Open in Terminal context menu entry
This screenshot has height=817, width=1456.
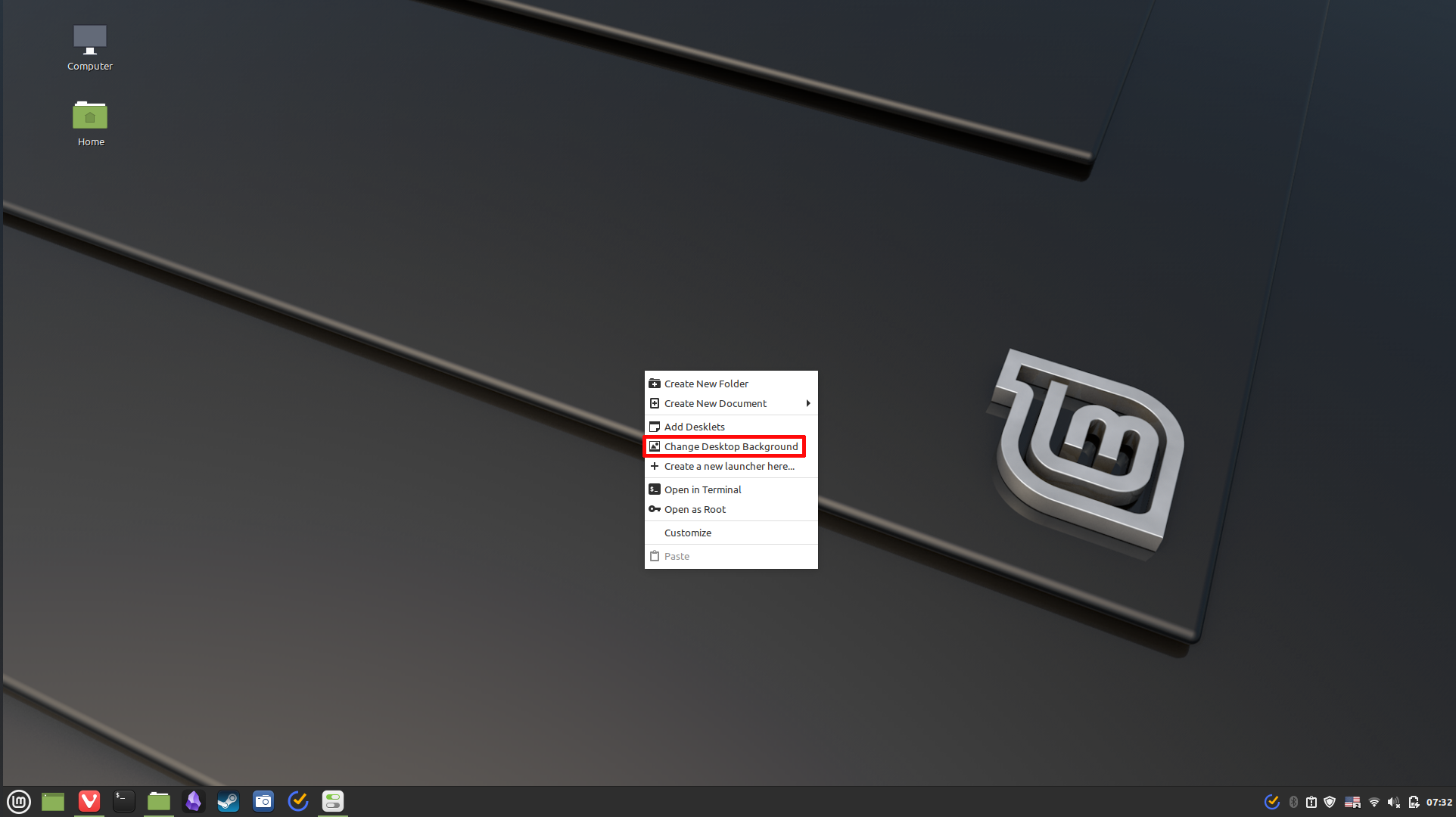(702, 489)
